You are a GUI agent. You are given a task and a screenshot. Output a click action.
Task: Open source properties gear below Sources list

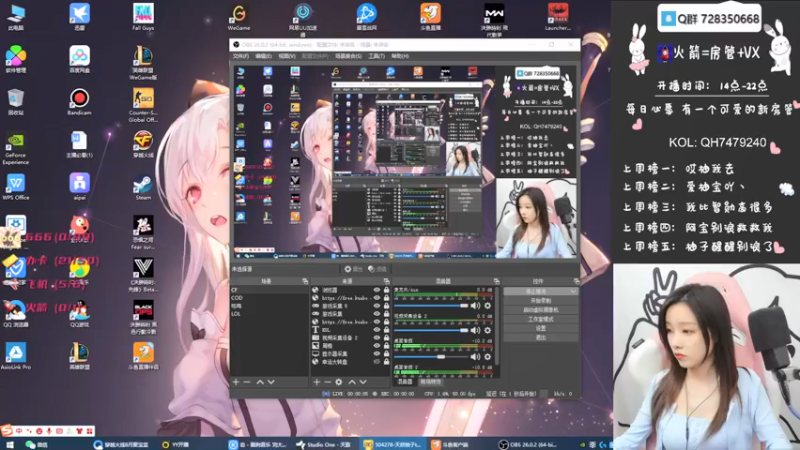click(339, 382)
